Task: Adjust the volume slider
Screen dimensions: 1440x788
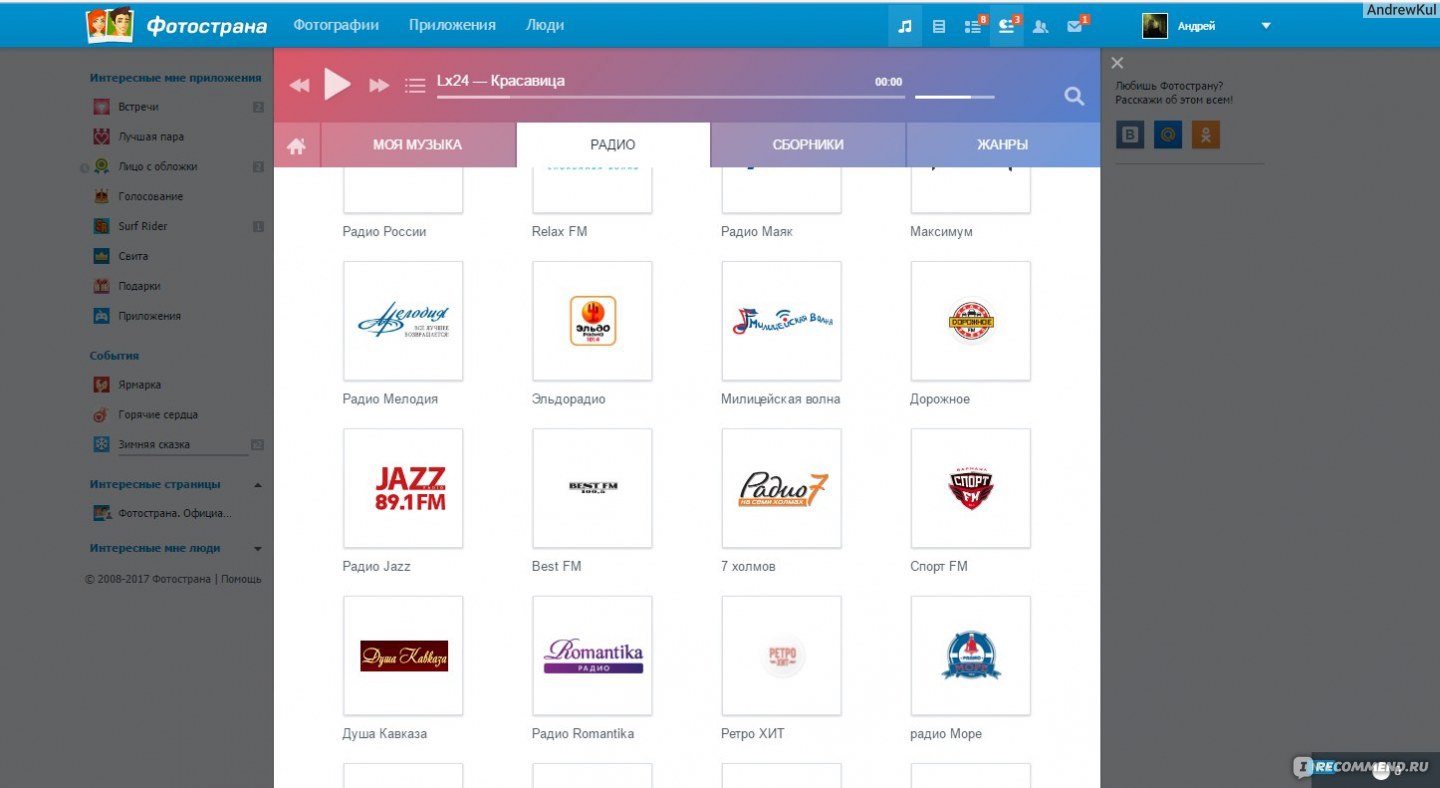Action: pyautogui.click(x=954, y=97)
